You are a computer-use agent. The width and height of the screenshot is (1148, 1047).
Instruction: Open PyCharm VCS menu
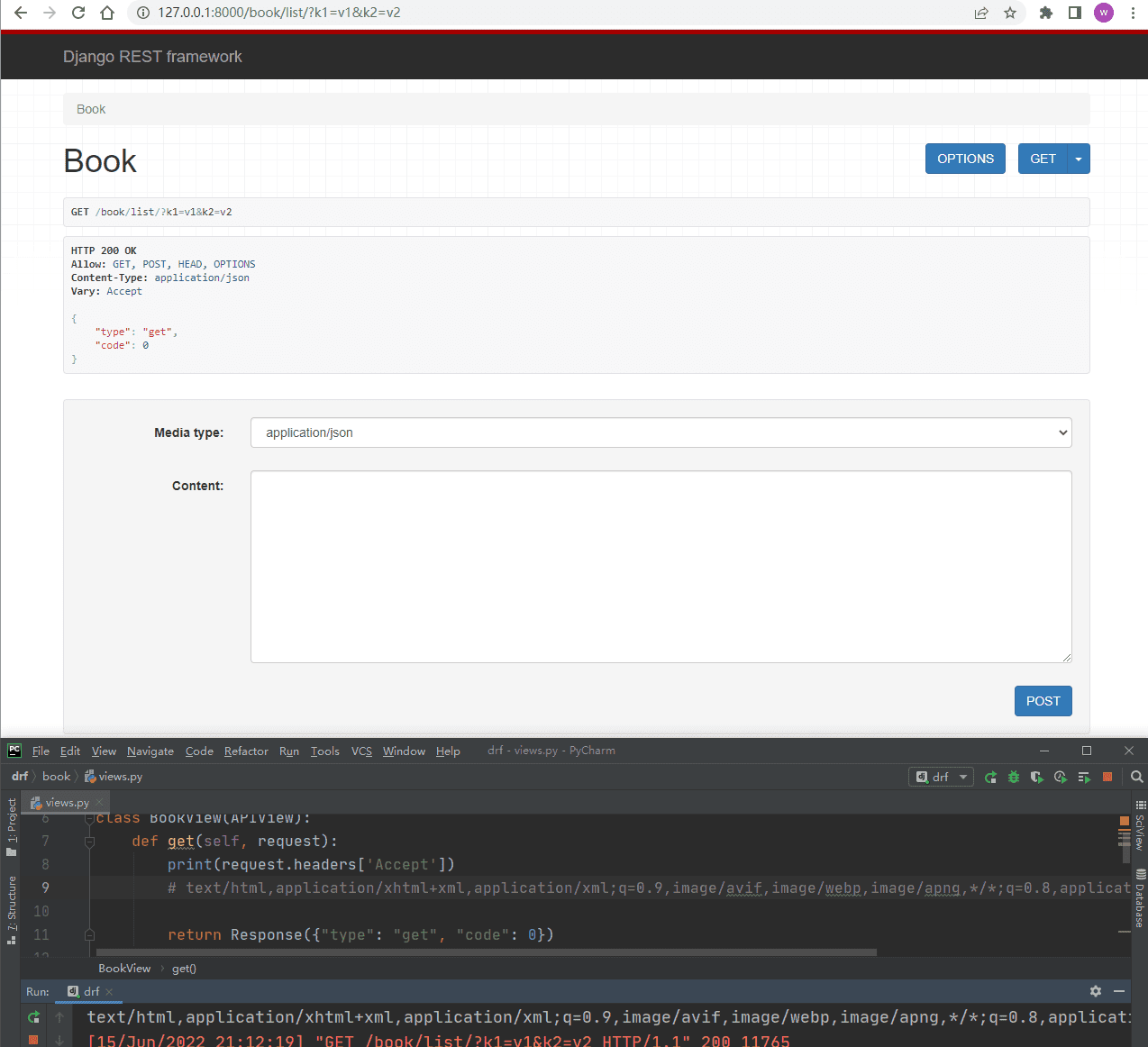[361, 751]
